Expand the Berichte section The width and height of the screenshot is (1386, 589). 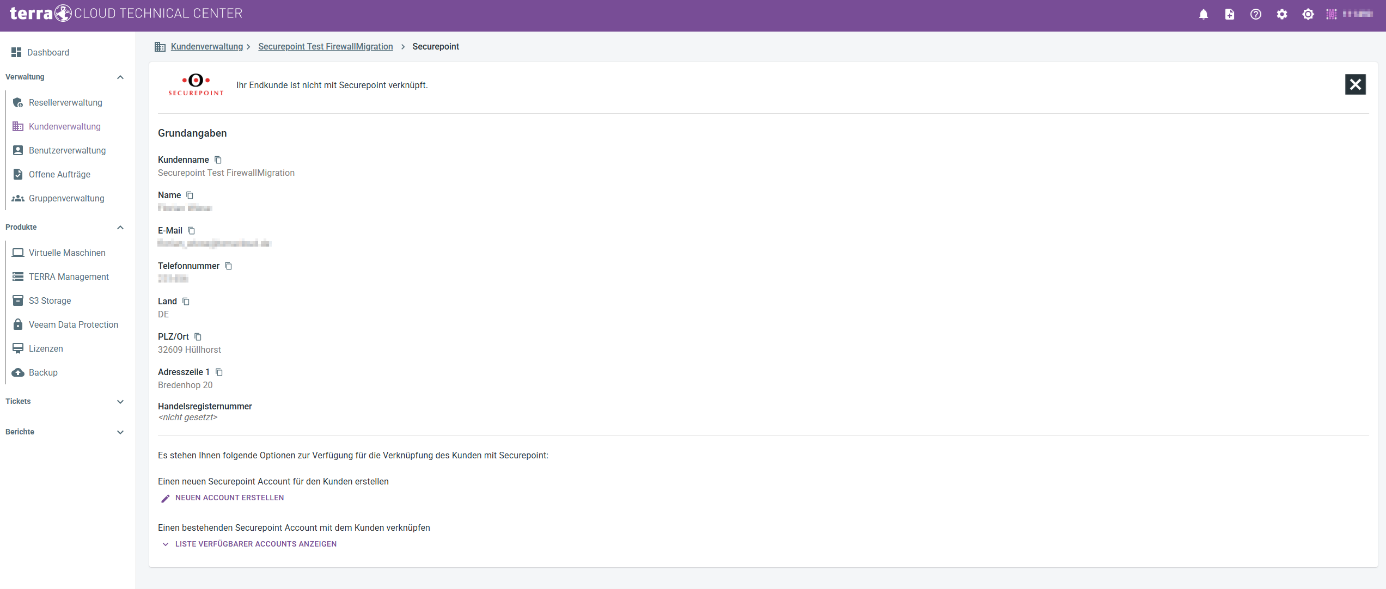tap(120, 432)
